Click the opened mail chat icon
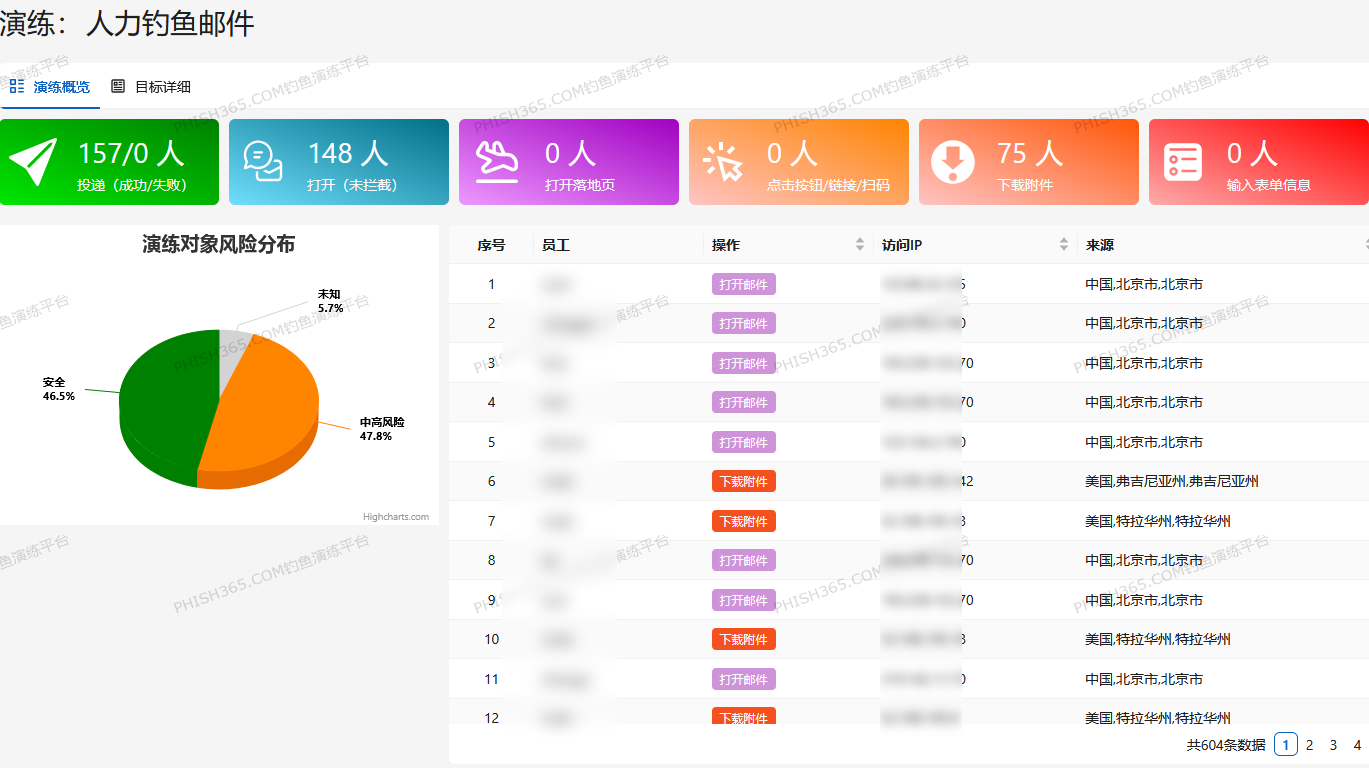Screen dimensions: 1369x768 click(x=263, y=162)
